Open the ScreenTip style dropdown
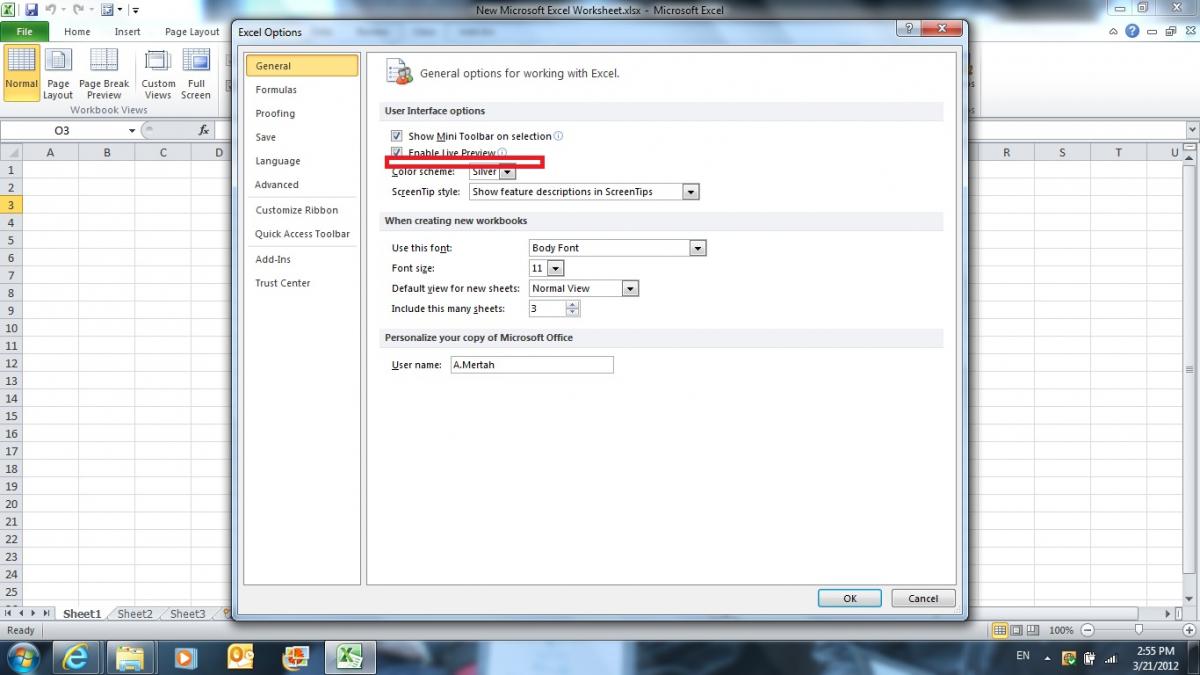The image size is (1200, 675). (691, 192)
